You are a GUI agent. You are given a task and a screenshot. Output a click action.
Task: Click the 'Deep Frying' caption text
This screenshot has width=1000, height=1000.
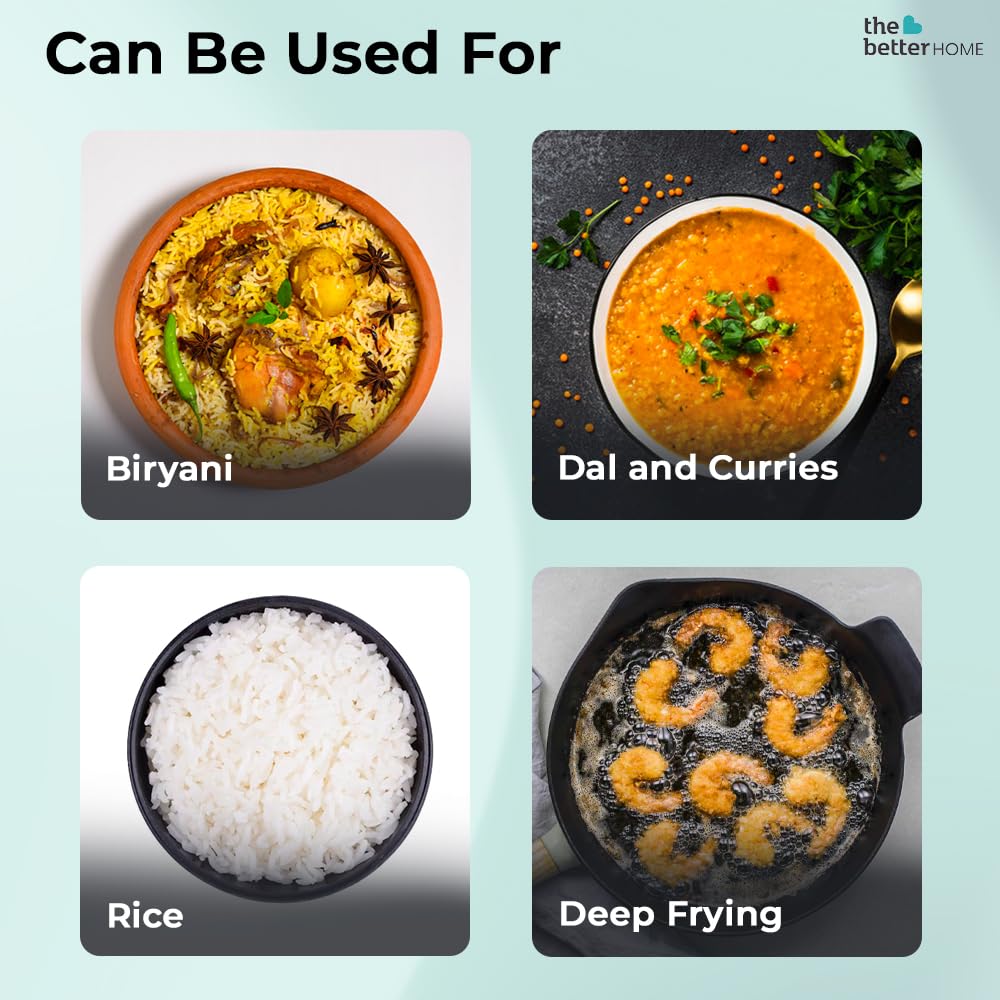coord(670,915)
